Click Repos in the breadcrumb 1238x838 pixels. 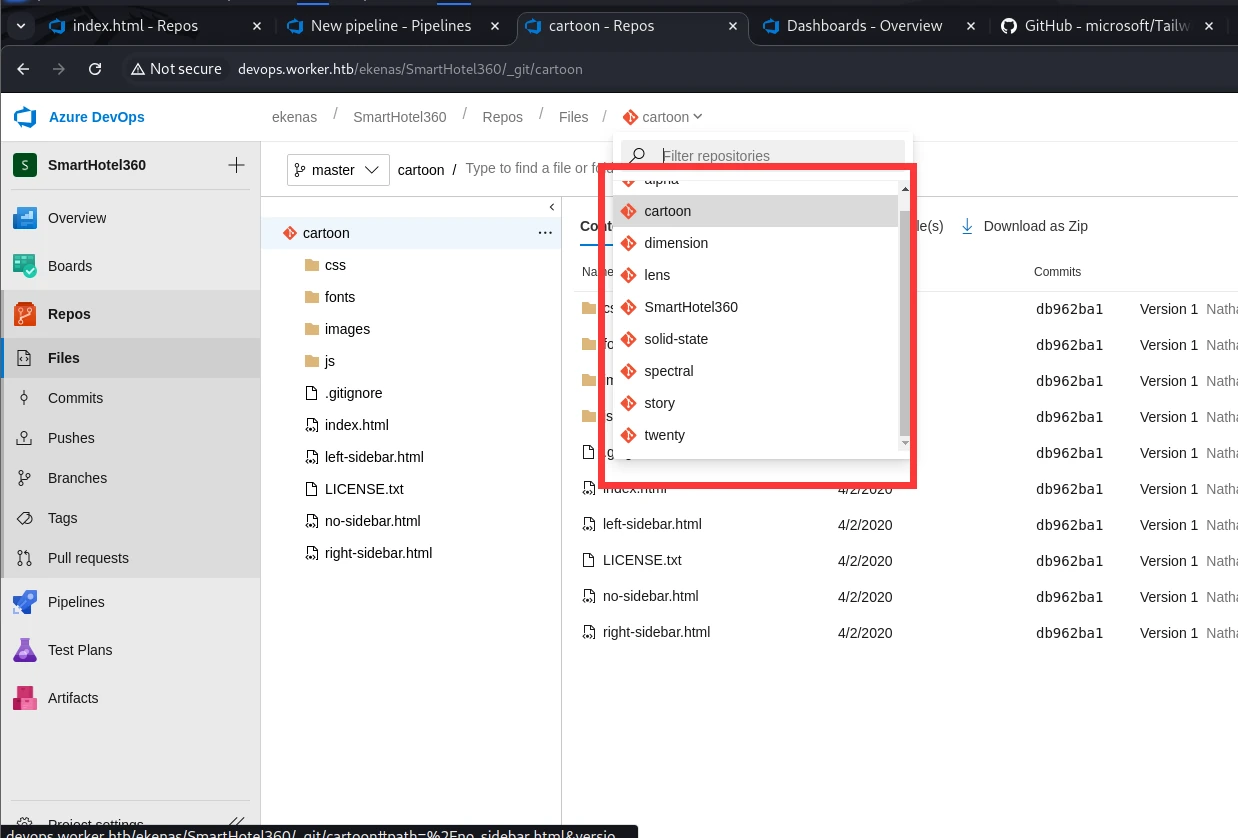502,117
